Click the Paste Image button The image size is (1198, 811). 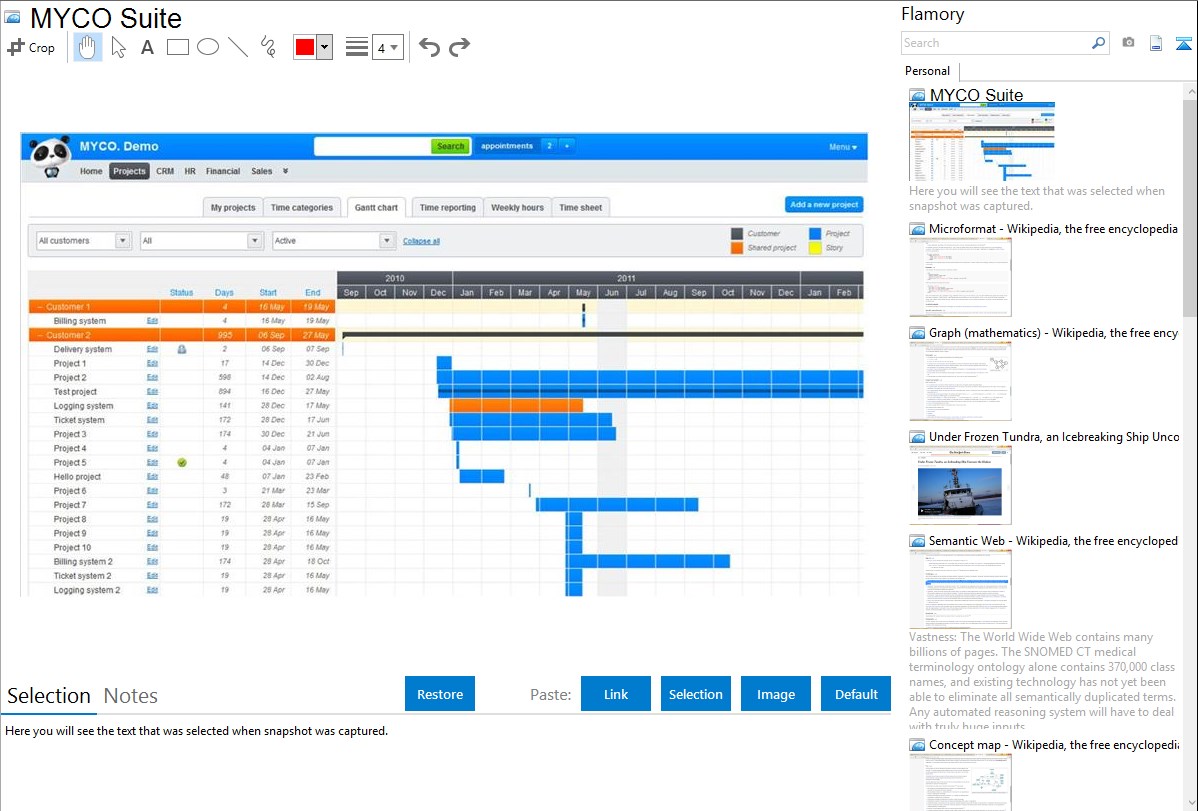point(775,694)
